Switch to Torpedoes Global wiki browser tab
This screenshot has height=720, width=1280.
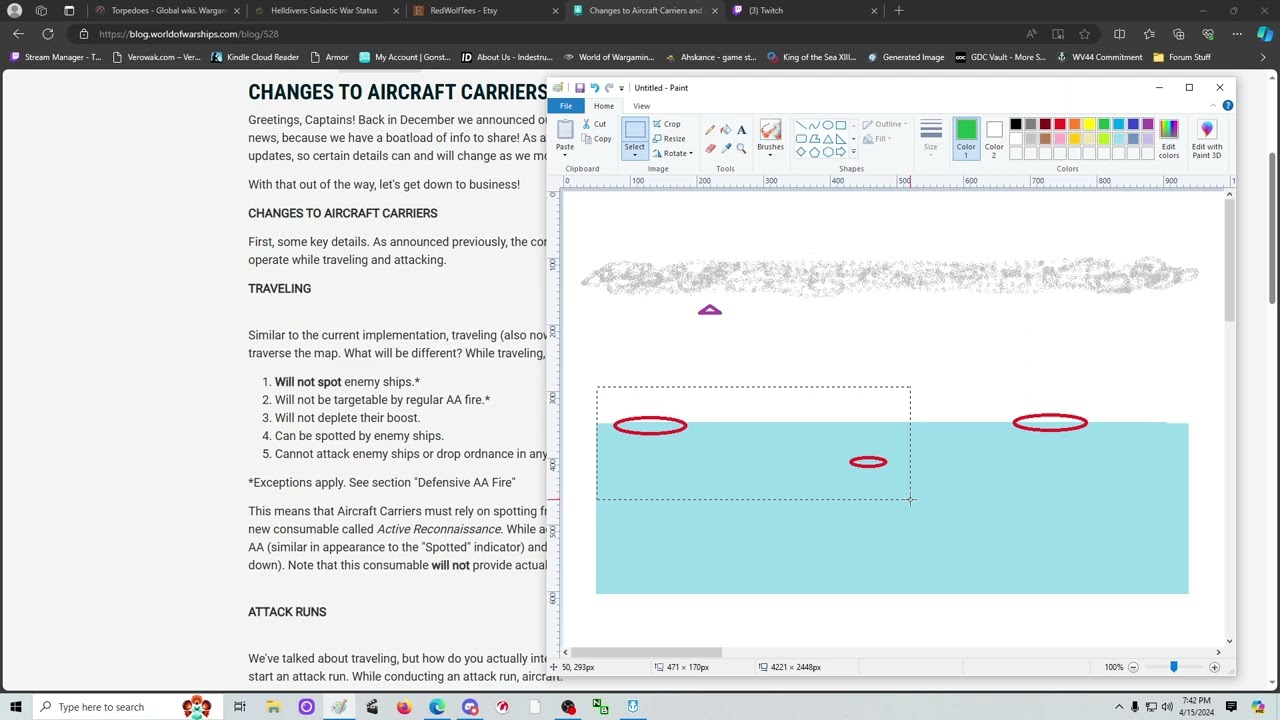tap(166, 10)
